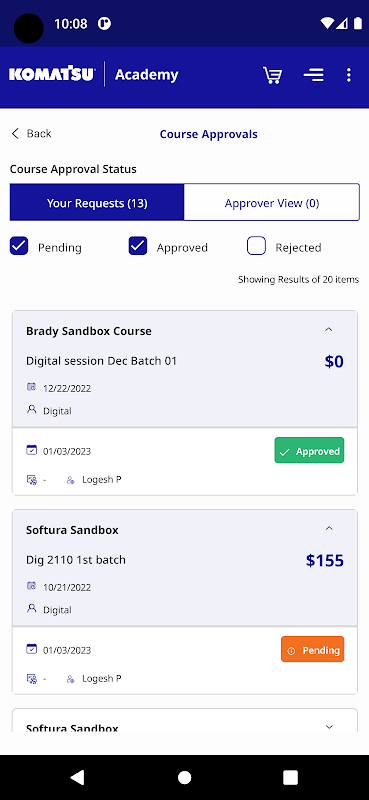Switch to Your Requests (13) tab
Image resolution: width=369 pixels, height=800 pixels.
coord(97,203)
